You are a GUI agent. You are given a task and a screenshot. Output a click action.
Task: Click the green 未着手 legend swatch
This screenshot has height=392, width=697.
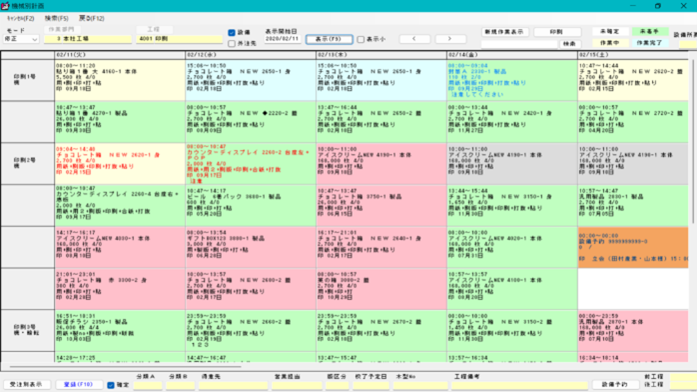(649, 32)
